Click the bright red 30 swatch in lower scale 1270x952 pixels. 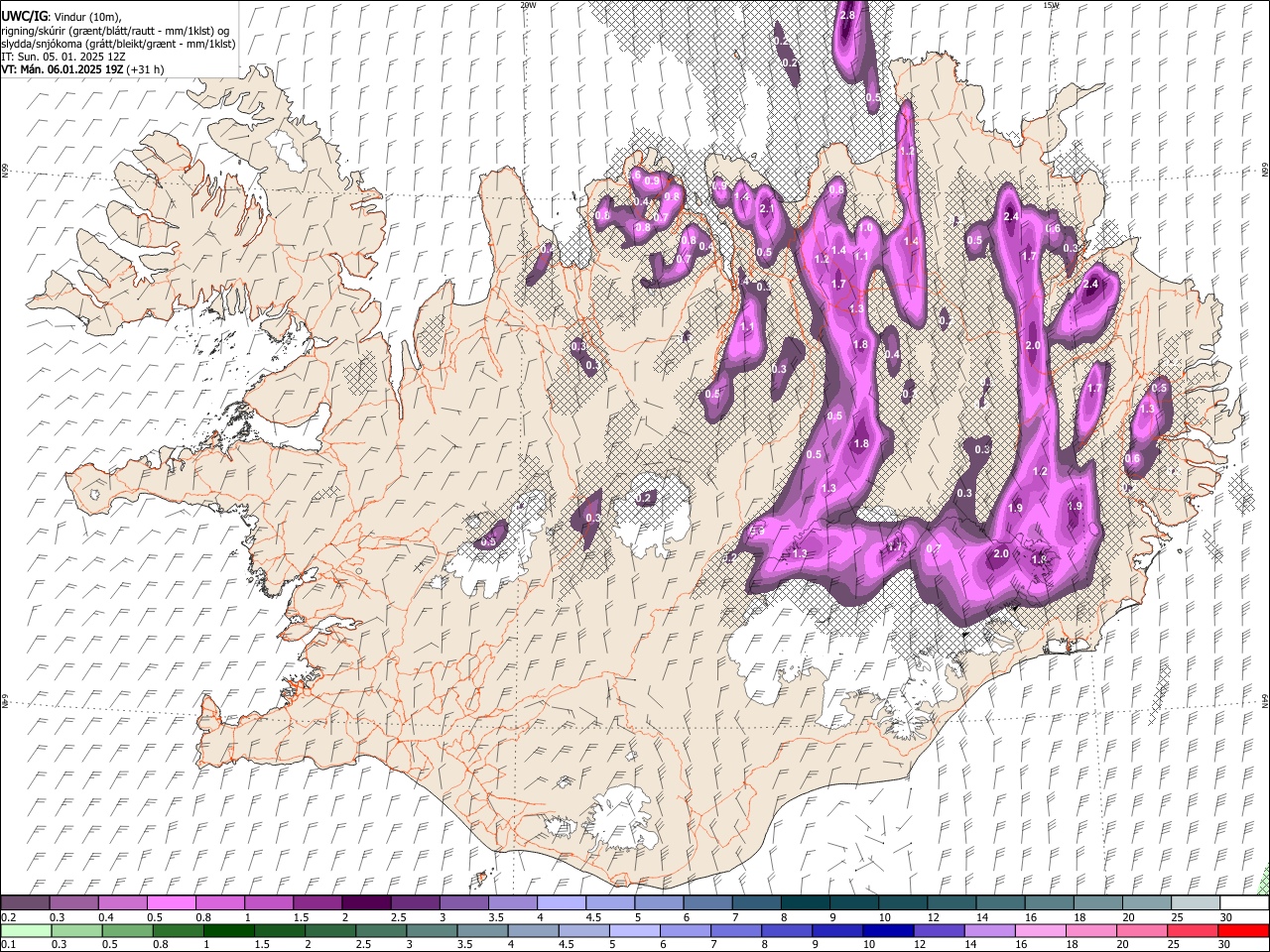(1244, 931)
